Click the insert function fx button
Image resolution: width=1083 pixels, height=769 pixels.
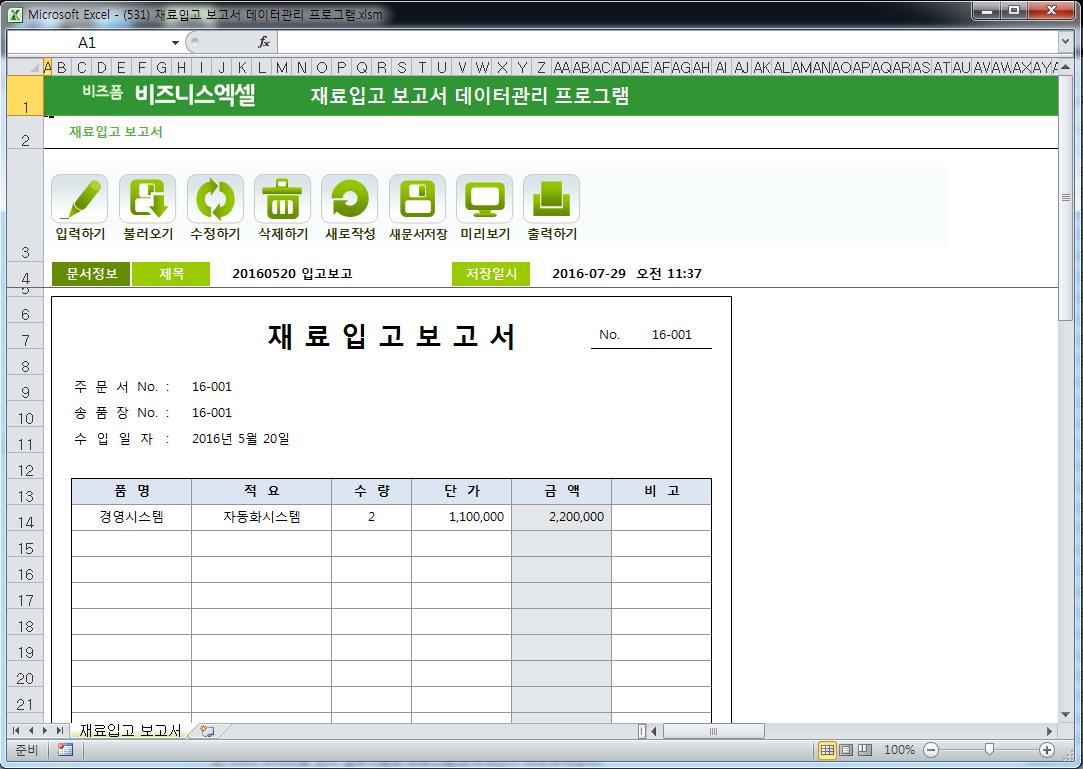[x=264, y=43]
